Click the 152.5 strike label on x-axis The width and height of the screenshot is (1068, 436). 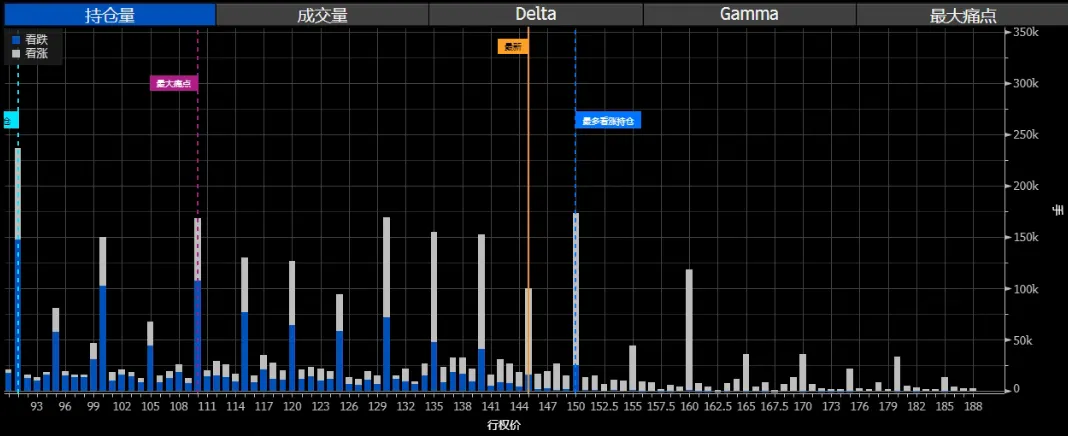(604, 406)
